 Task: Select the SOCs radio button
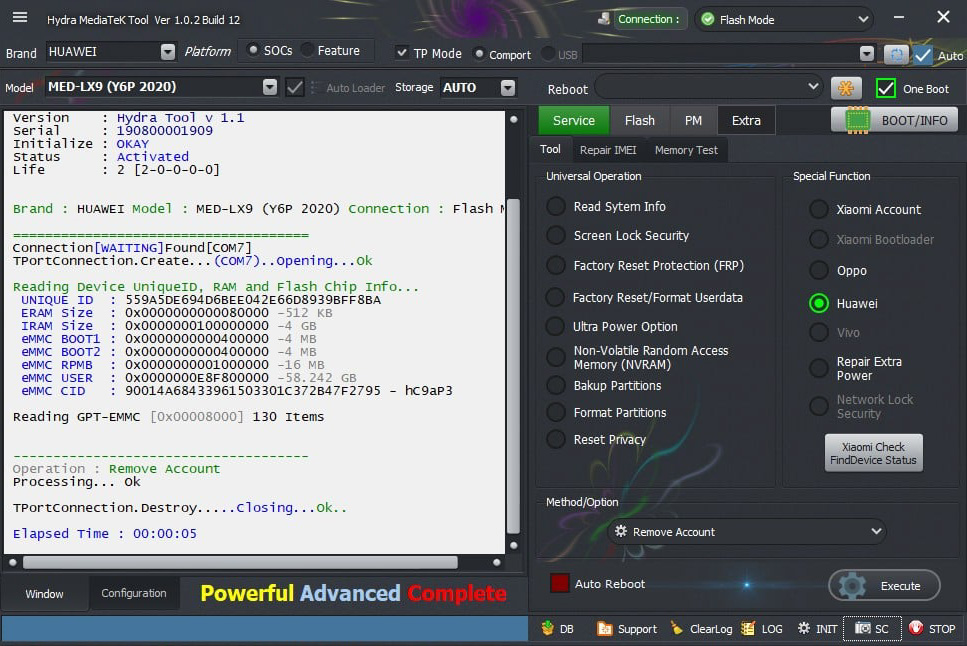[252, 50]
